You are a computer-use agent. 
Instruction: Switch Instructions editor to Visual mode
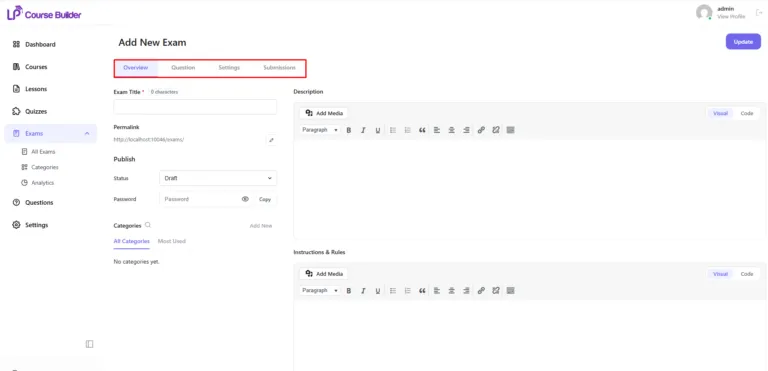click(720, 274)
